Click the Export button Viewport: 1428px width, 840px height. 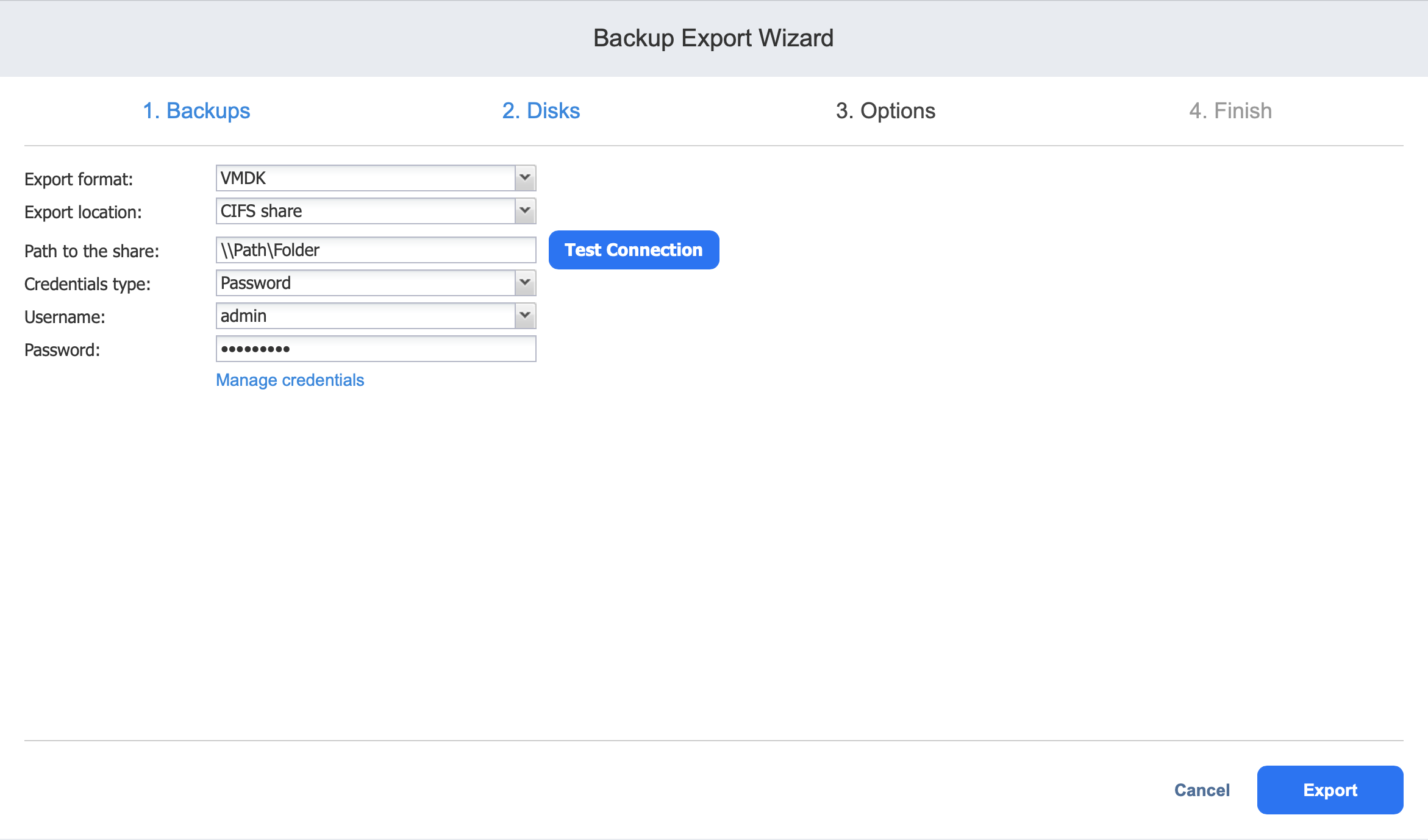pos(1330,790)
